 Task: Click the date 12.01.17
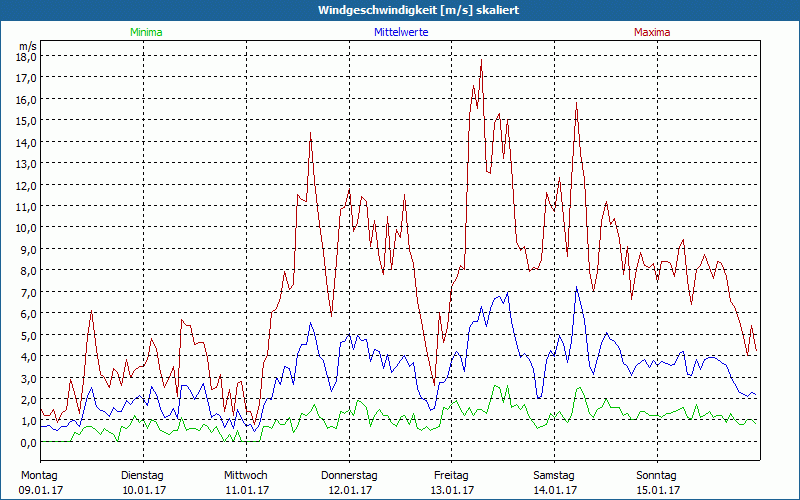click(x=349, y=490)
